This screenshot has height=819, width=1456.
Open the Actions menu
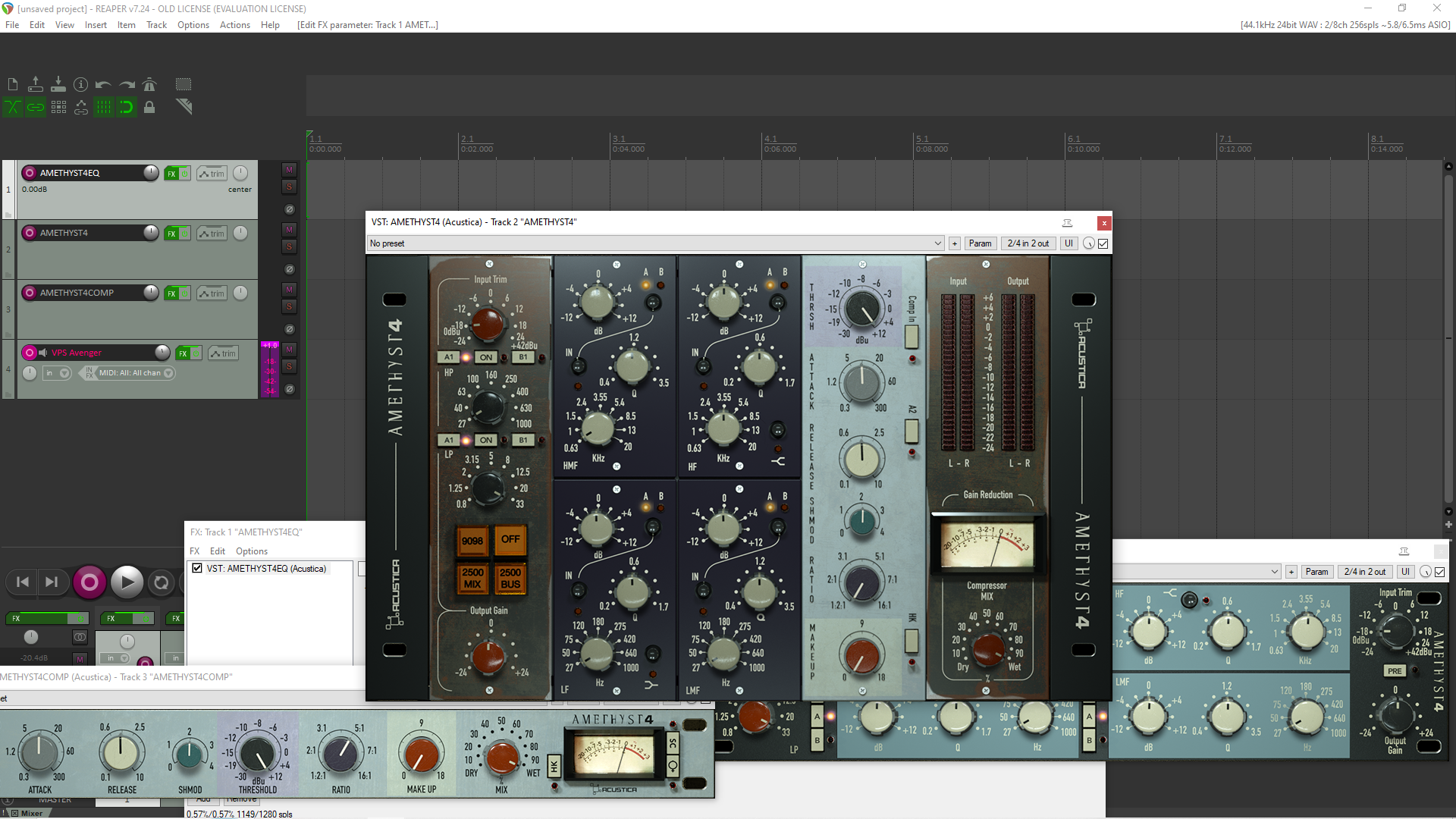tap(234, 25)
